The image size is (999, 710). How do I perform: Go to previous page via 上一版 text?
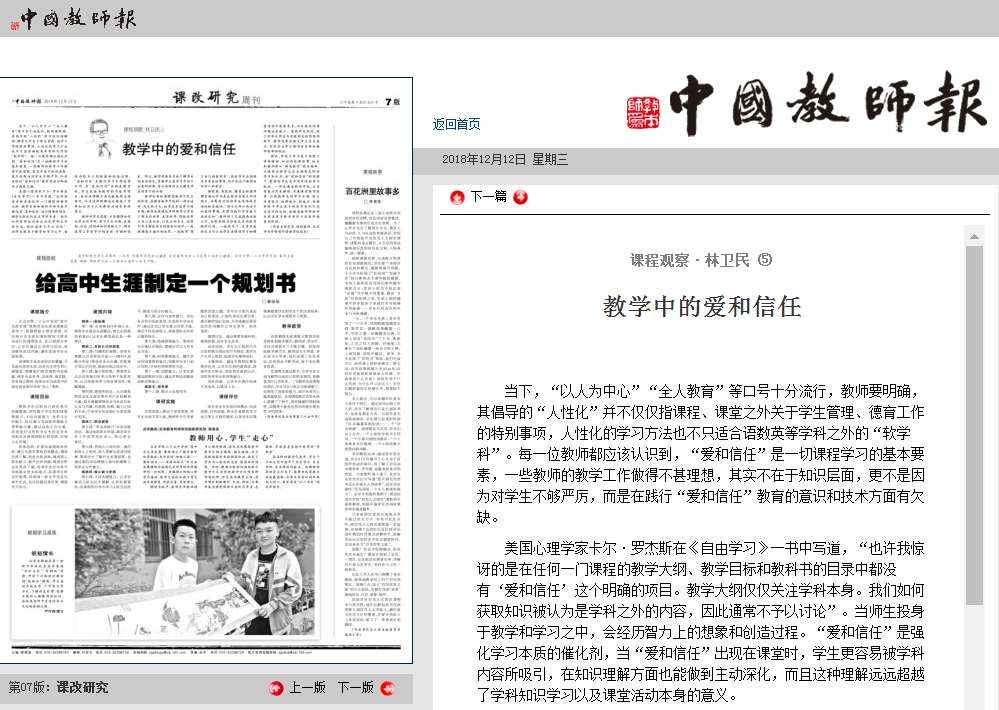(307, 688)
